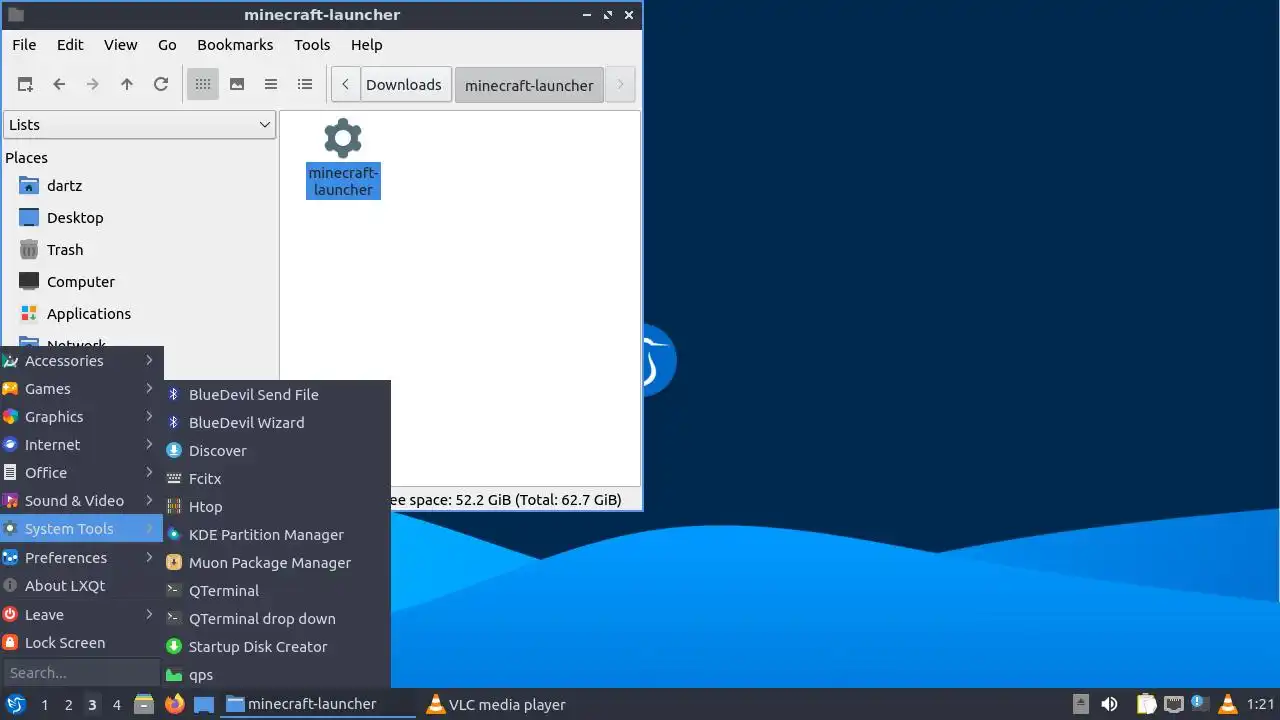Image resolution: width=1280 pixels, height=720 pixels.
Task: Open the Lists side pane dropdown
Action: click(x=139, y=125)
